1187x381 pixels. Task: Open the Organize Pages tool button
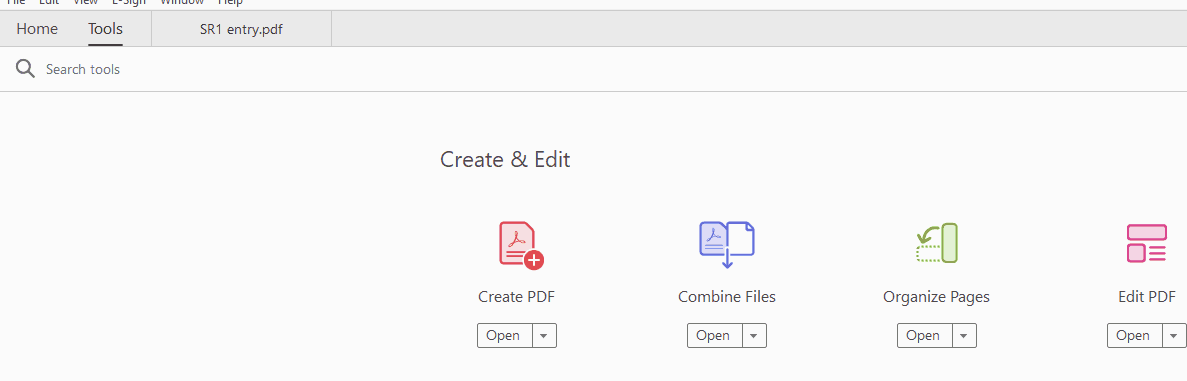(925, 336)
